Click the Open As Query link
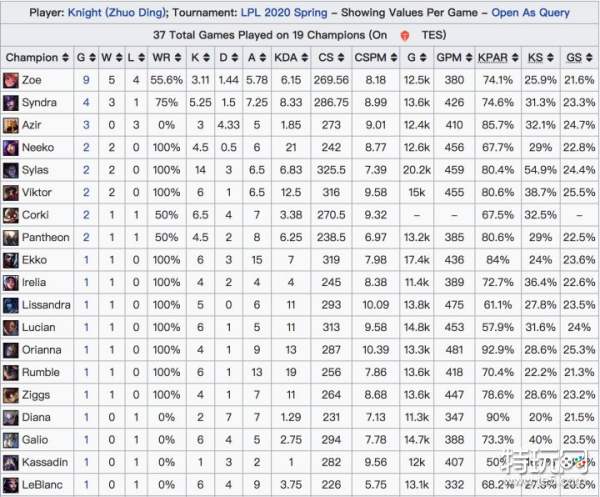600x497 pixels. coord(530,13)
